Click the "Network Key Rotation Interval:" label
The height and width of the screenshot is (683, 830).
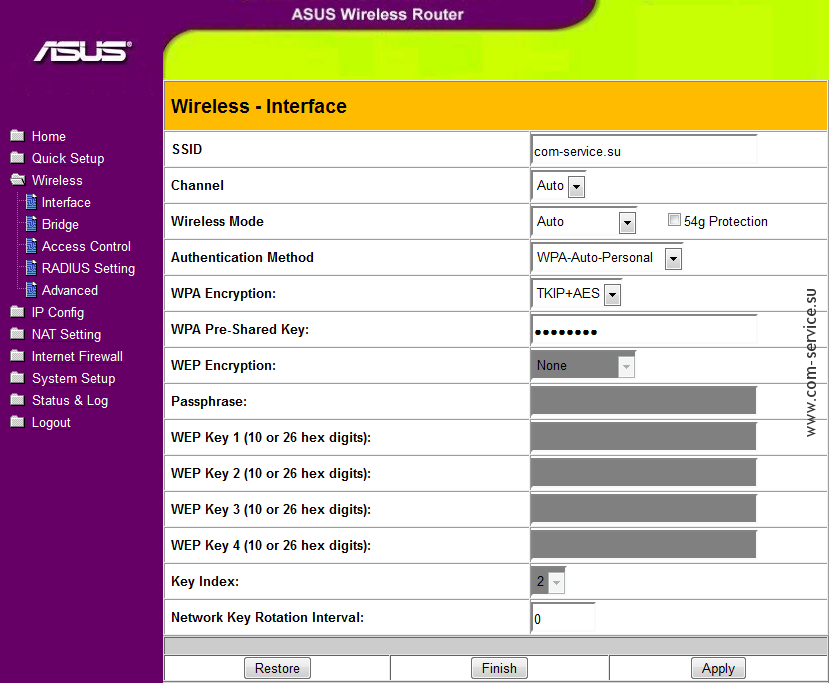(x=267, y=618)
